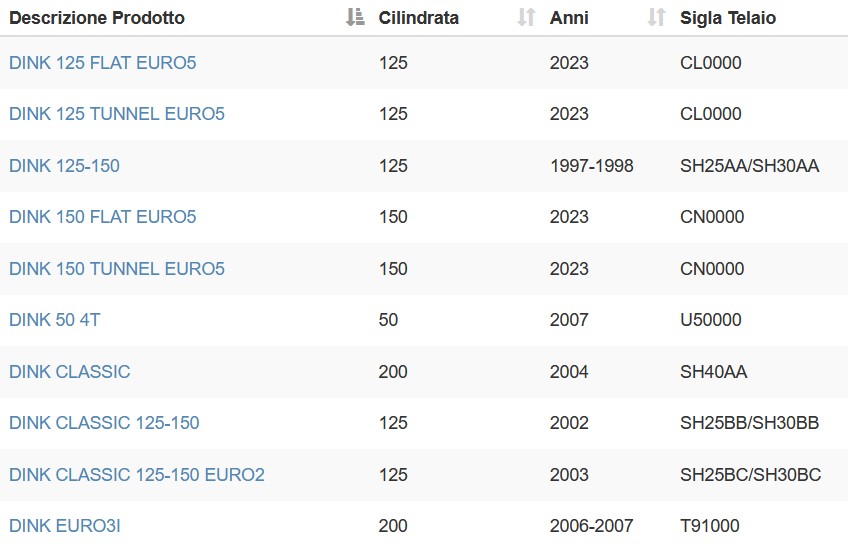Screen dimensions: 848x546
Task: Open DINK CLASSIC 125-150 2002 link
Action: 104,423
